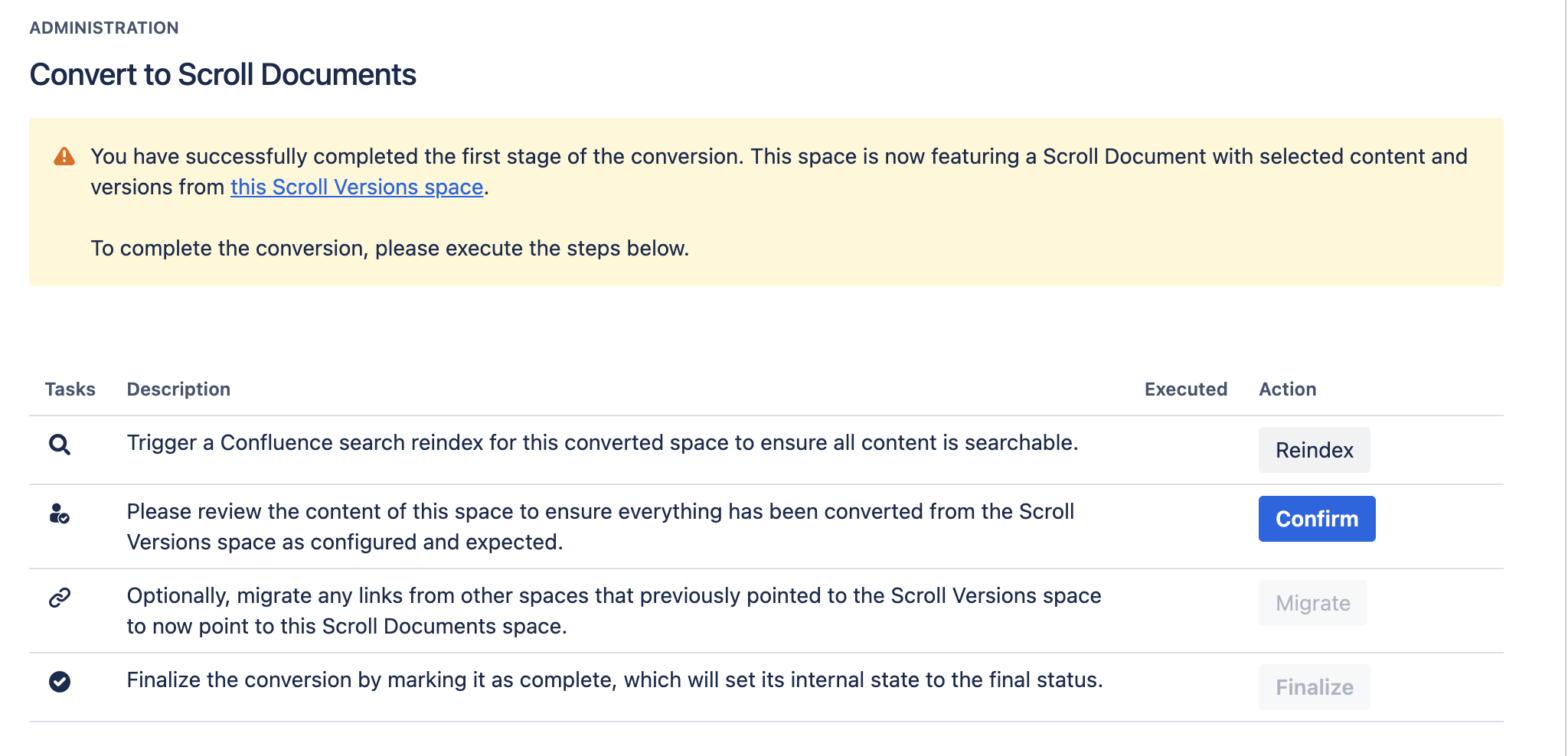
Task: Click the person-with-checkmark review task icon
Action: pyautogui.click(x=59, y=513)
